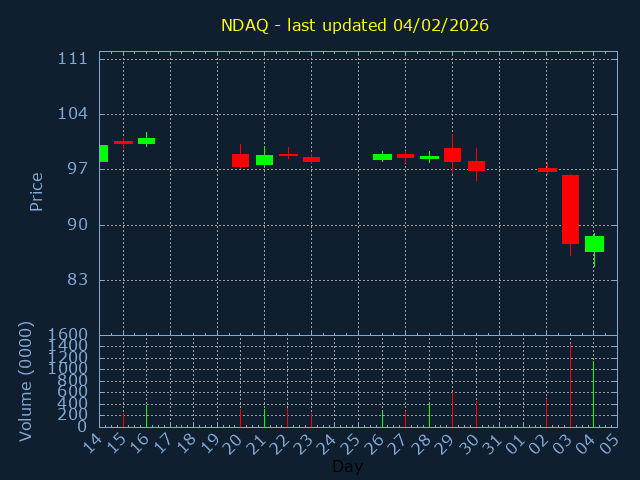This screenshot has height=480, width=640.
Task: Click the day 14 label on x-axis
Action: tap(92, 443)
